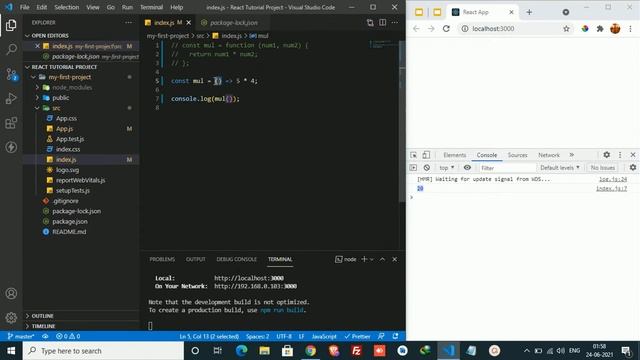
Task: Open the JavaScript context top dropdown
Action: 447,168
